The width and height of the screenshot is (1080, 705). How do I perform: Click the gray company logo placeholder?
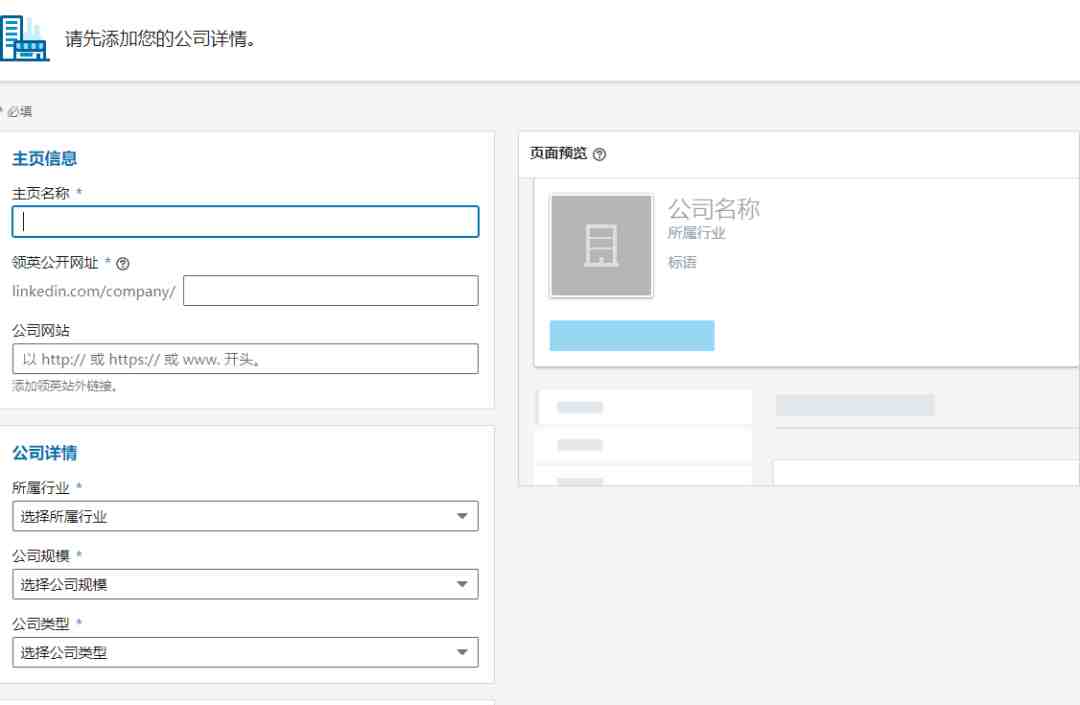coord(601,246)
